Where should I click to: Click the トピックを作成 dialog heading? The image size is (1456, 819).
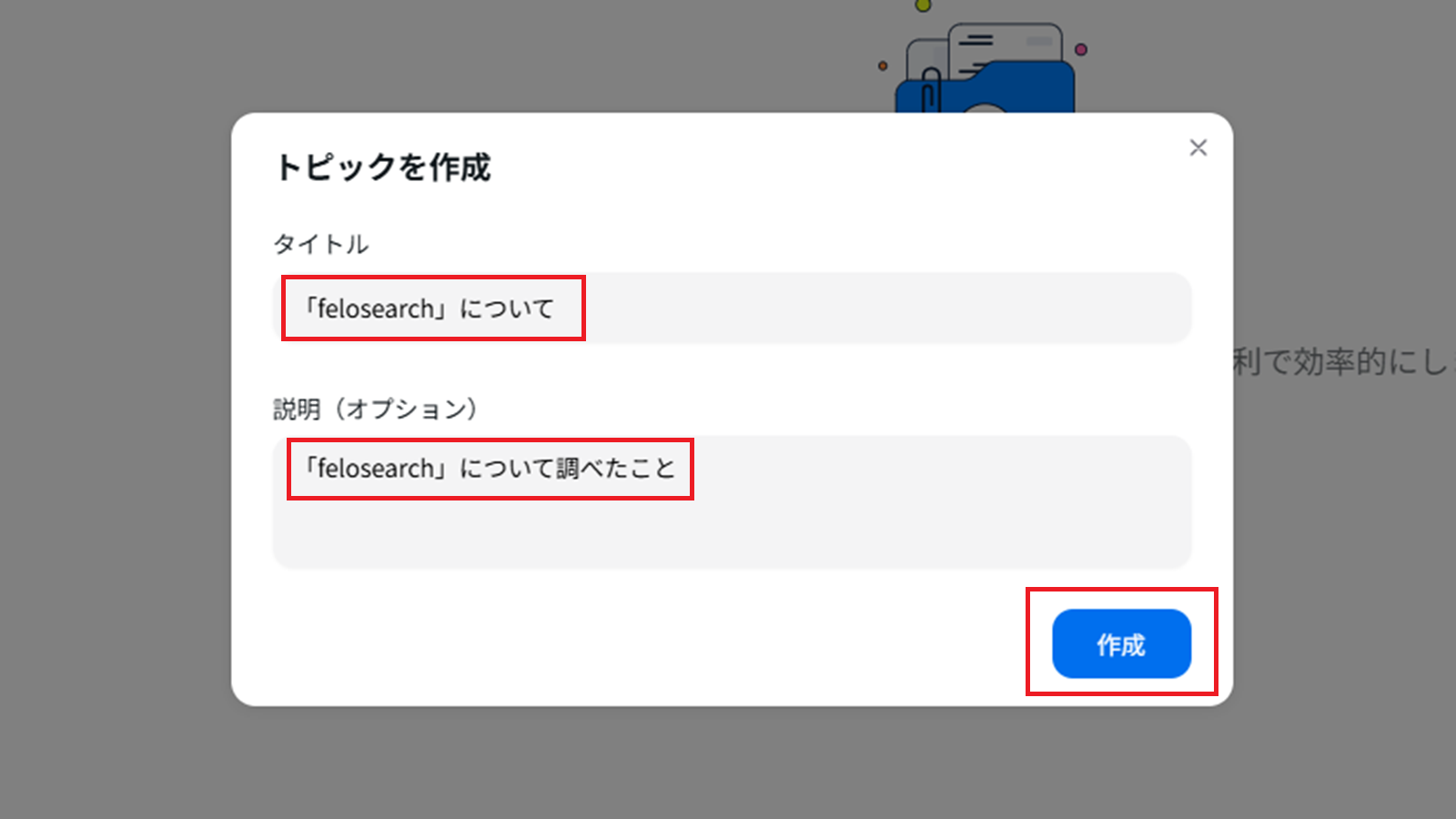(383, 167)
